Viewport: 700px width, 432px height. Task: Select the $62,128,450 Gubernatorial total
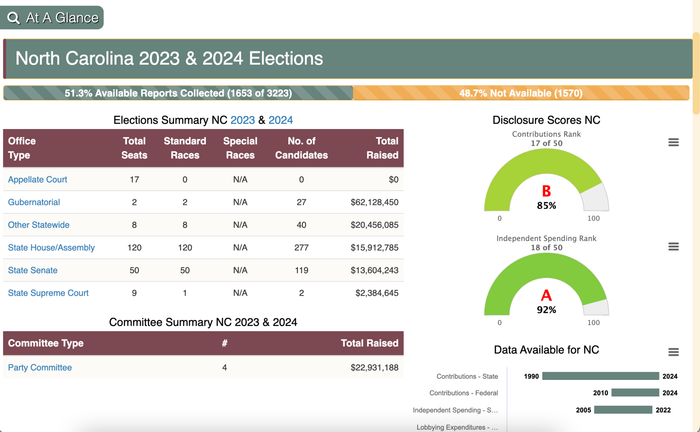click(375, 202)
